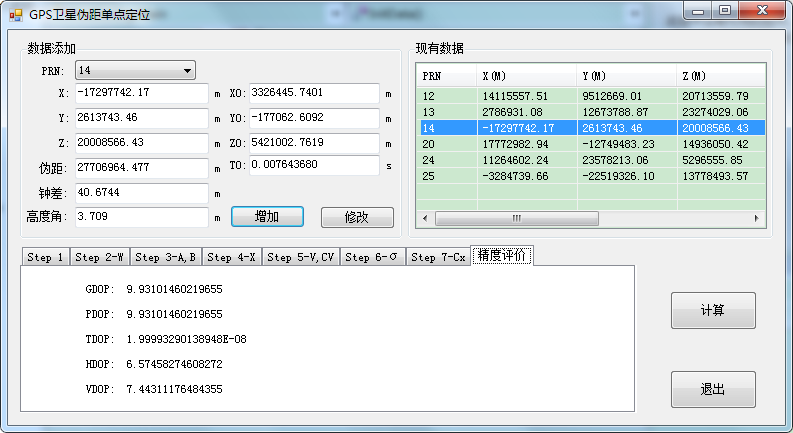Click the app icon in title bar
Viewport: 793px width, 433px height.
[x=15, y=15]
